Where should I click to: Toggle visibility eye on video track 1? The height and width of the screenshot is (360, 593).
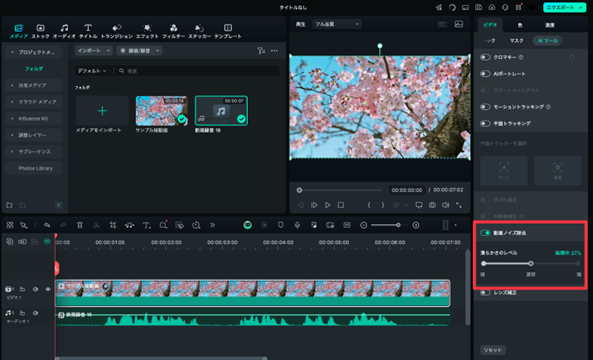click(48, 289)
